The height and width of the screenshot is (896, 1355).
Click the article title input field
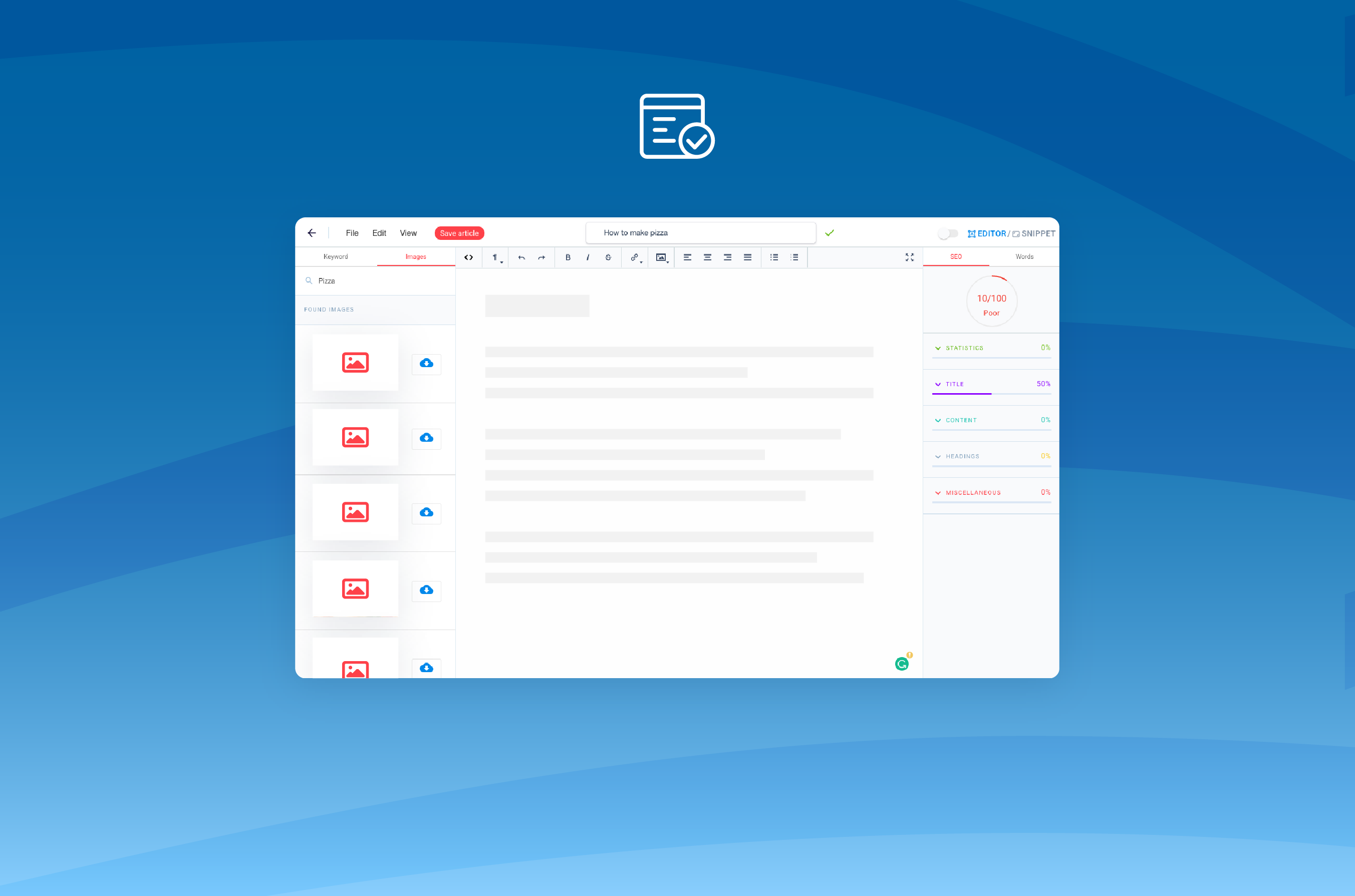[700, 233]
